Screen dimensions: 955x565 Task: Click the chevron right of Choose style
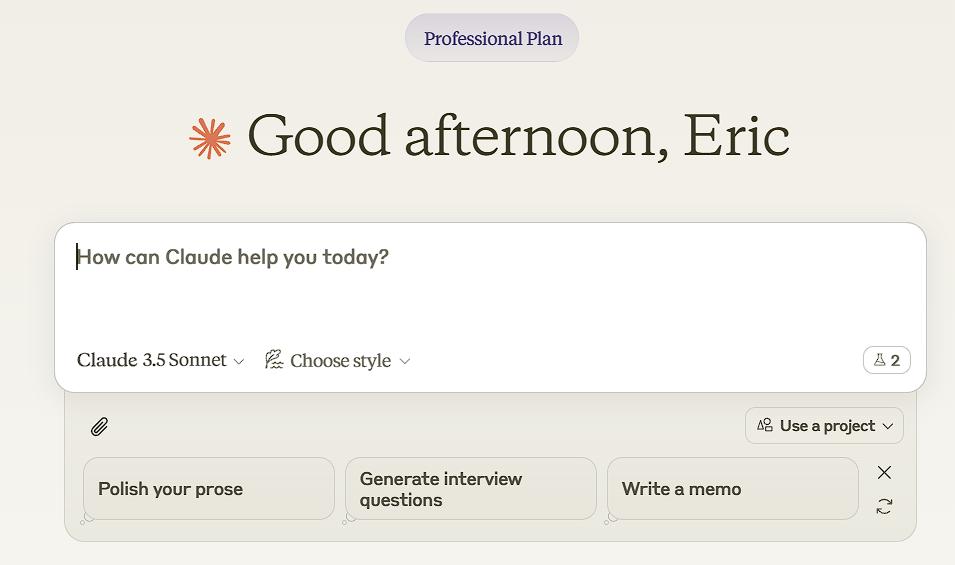(x=405, y=361)
